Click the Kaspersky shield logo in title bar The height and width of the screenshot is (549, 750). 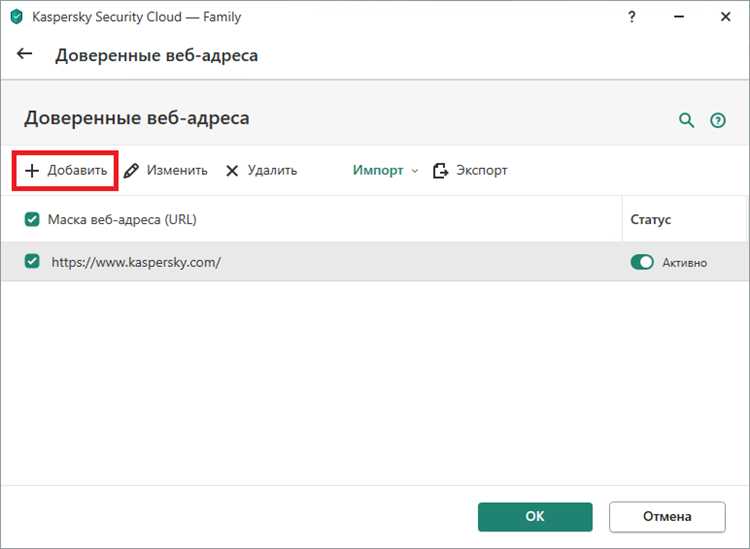point(16,17)
